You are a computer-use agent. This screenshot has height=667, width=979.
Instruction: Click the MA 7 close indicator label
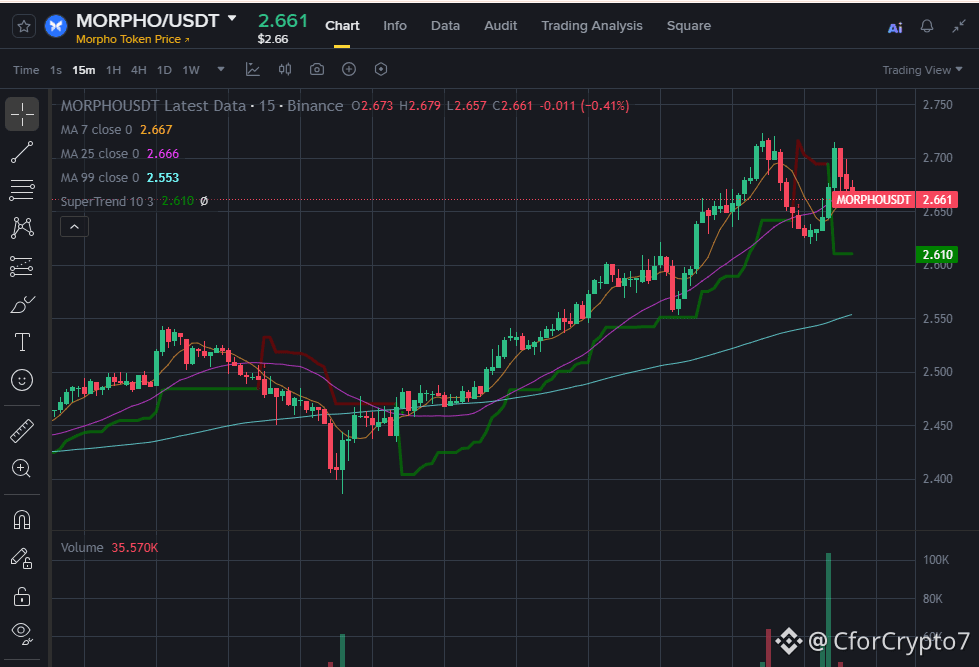click(96, 130)
